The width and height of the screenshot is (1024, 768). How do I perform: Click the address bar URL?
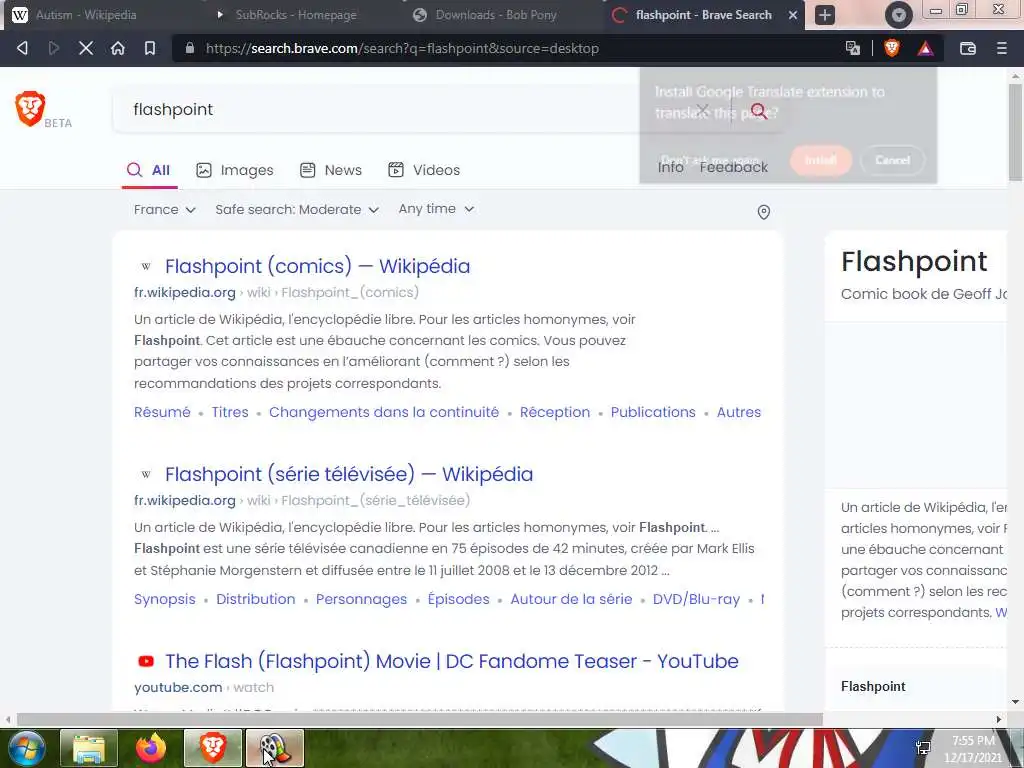pos(402,48)
